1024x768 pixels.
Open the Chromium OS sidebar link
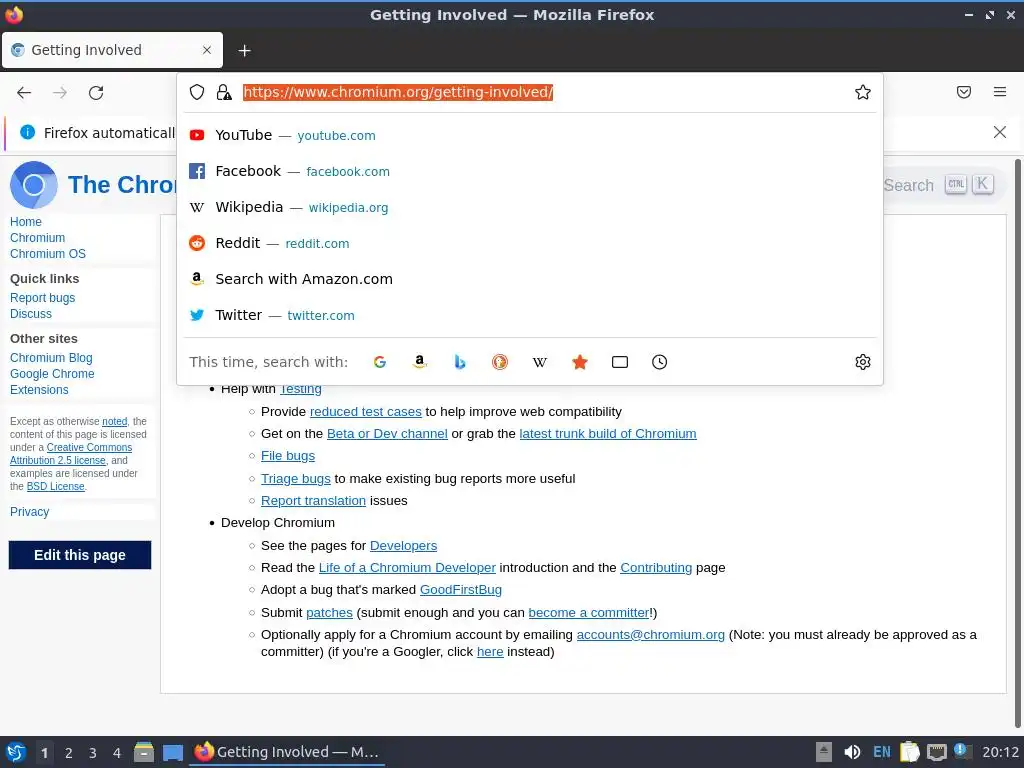48,253
